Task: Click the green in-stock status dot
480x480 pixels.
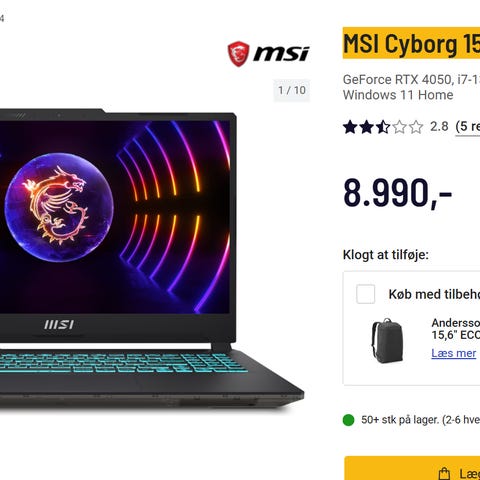Action: (348, 420)
